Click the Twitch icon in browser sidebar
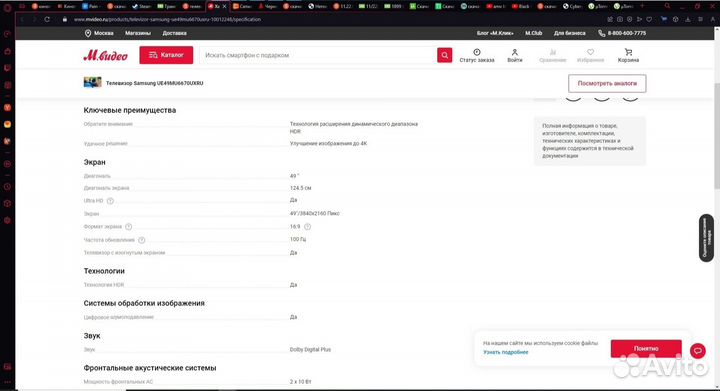This screenshot has height=391, width=720. point(7,68)
